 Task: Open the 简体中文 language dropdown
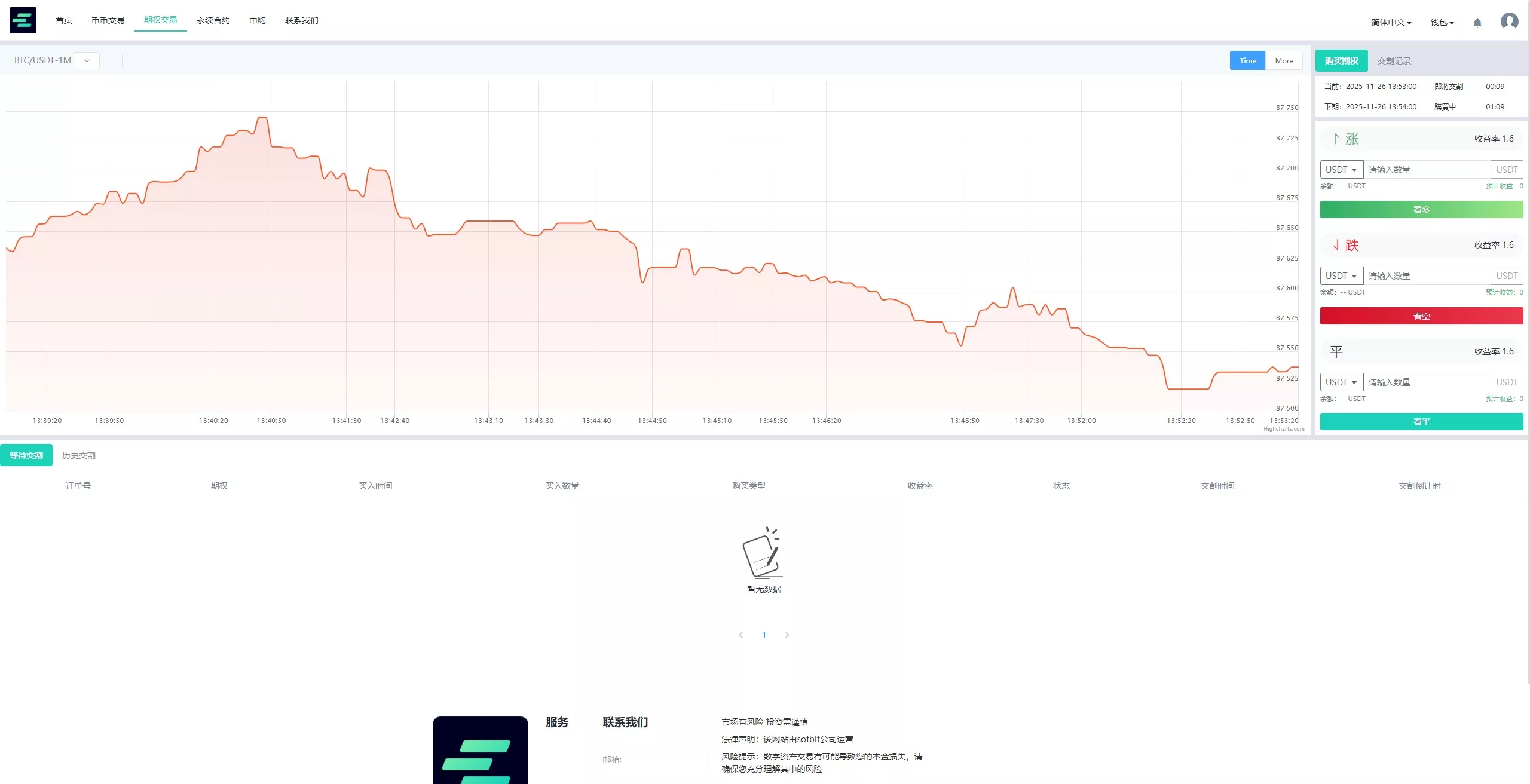click(1391, 23)
